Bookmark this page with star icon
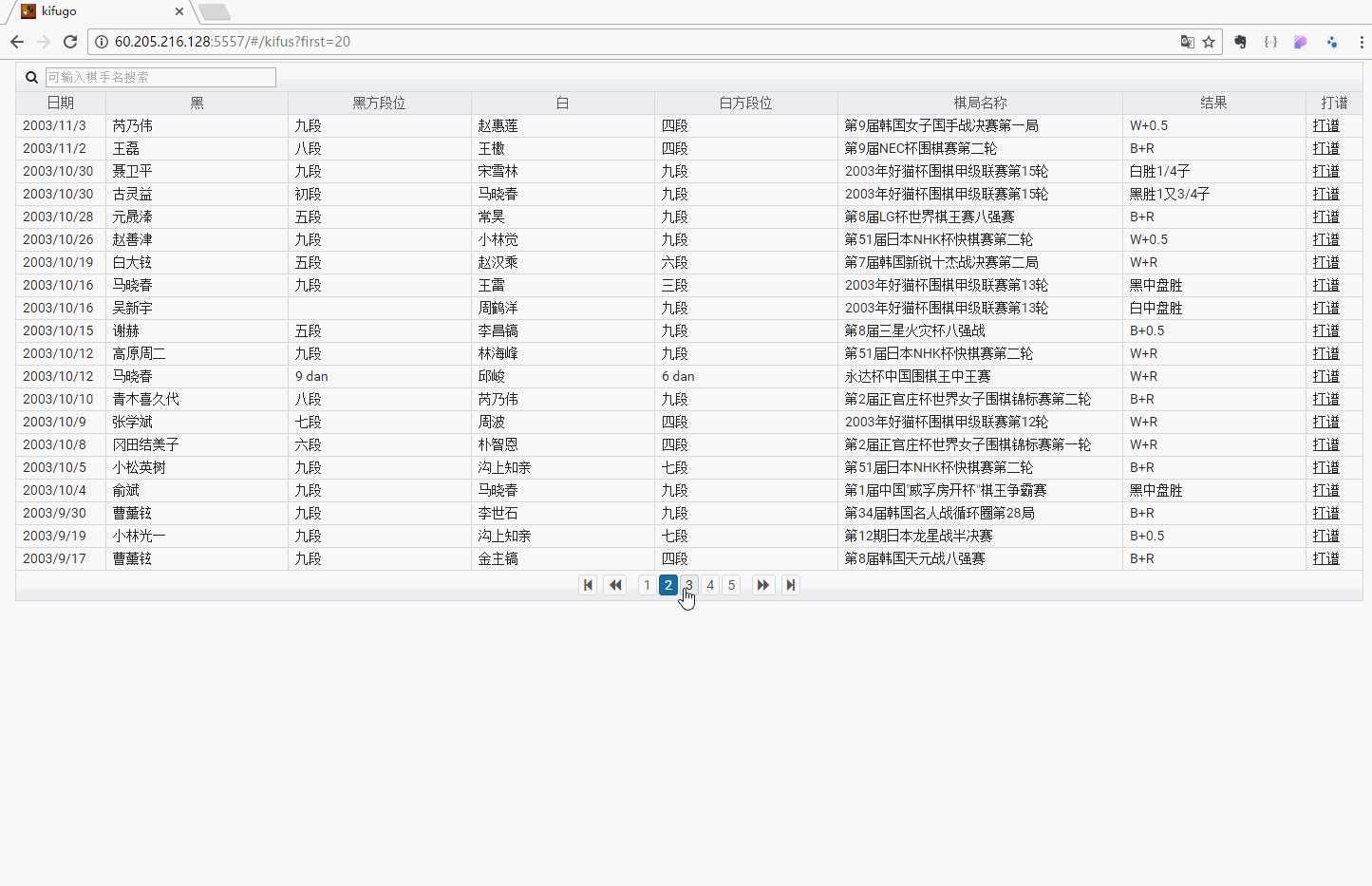 click(1209, 42)
